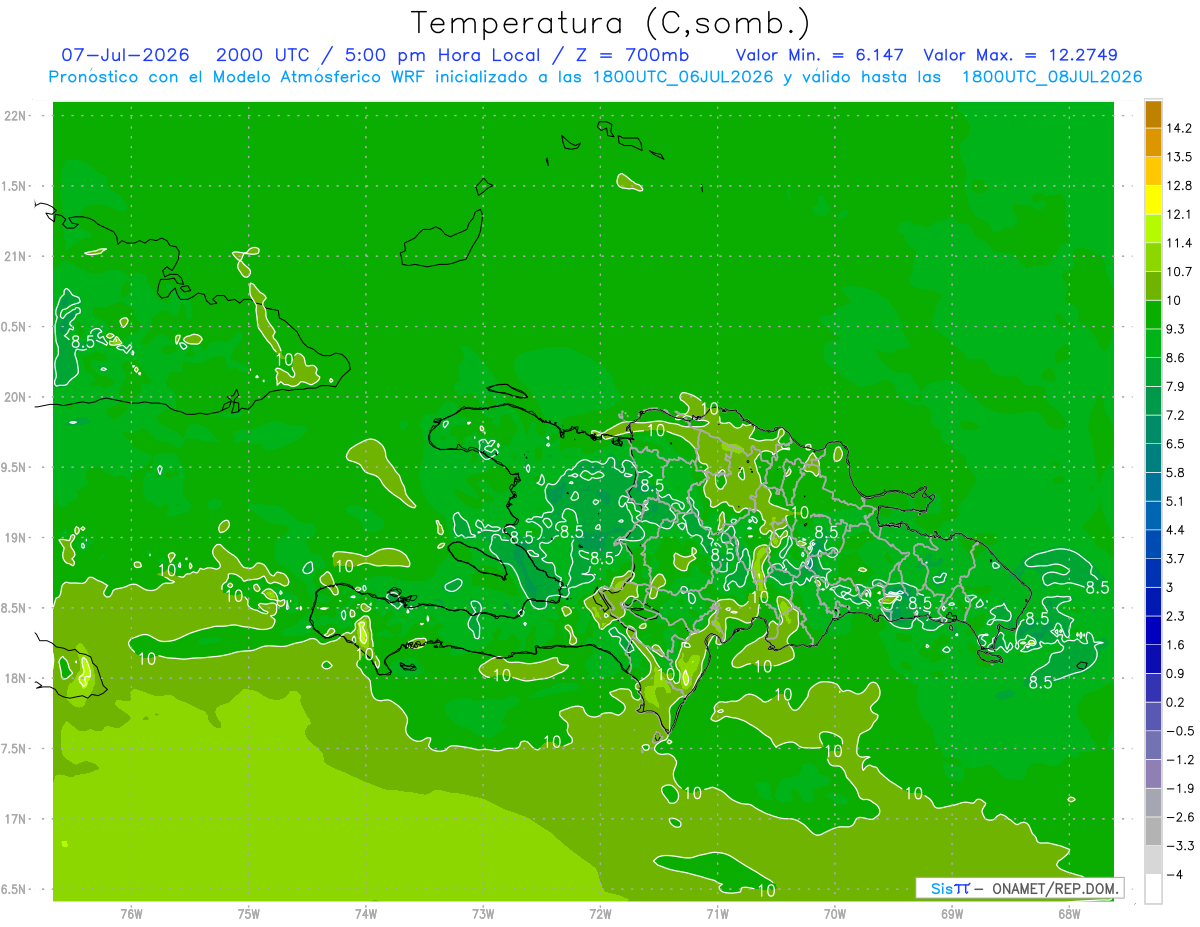The image size is (1200, 927).
Task: Click the "19N" latitude label
Action: click(15, 538)
